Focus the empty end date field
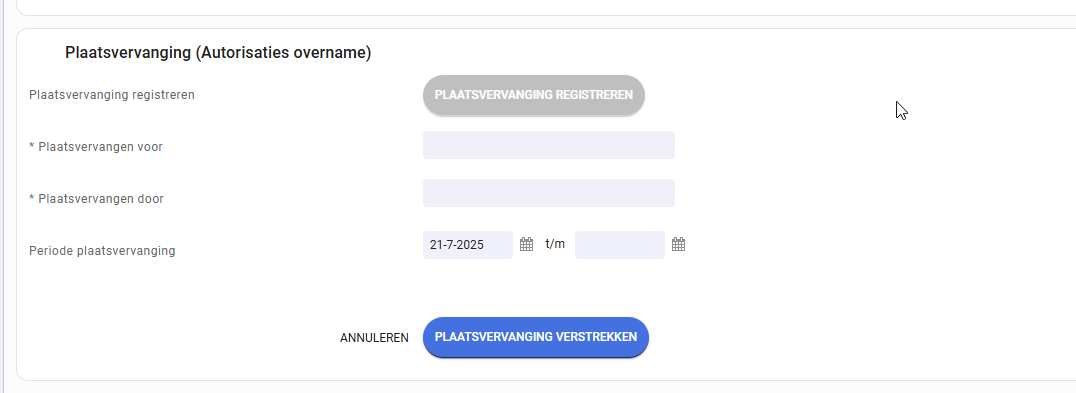Screen dimensions: 1076x393 point(620,245)
